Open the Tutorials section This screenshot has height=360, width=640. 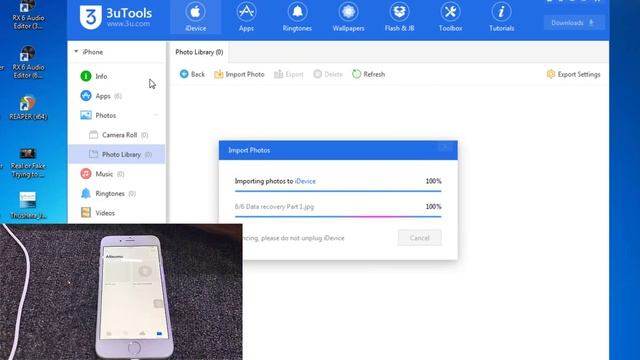501,17
